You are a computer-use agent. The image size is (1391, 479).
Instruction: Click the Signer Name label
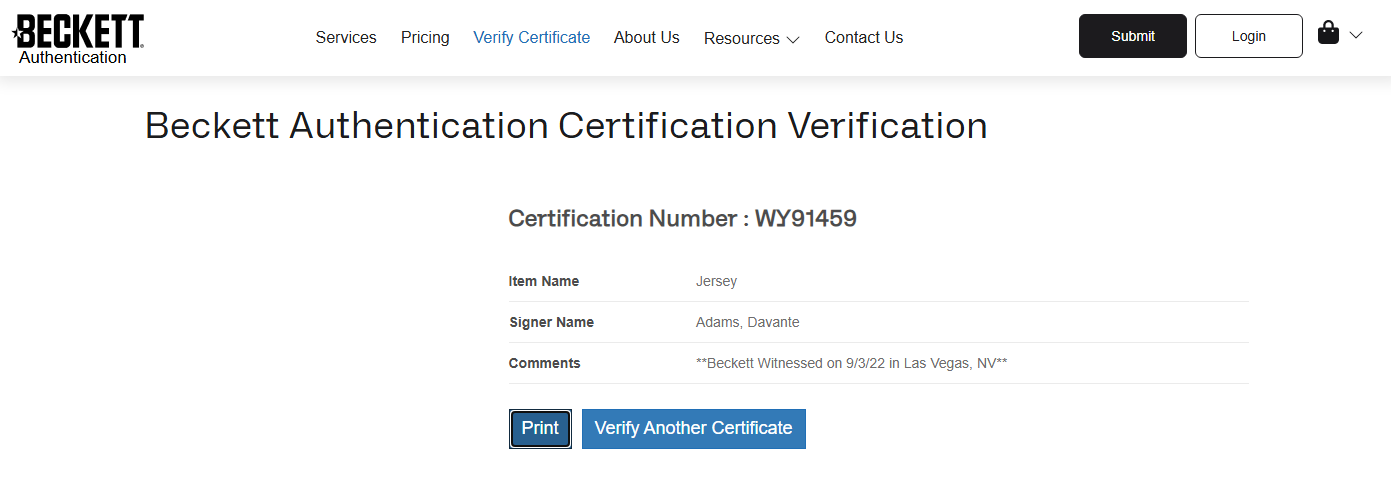click(x=551, y=322)
